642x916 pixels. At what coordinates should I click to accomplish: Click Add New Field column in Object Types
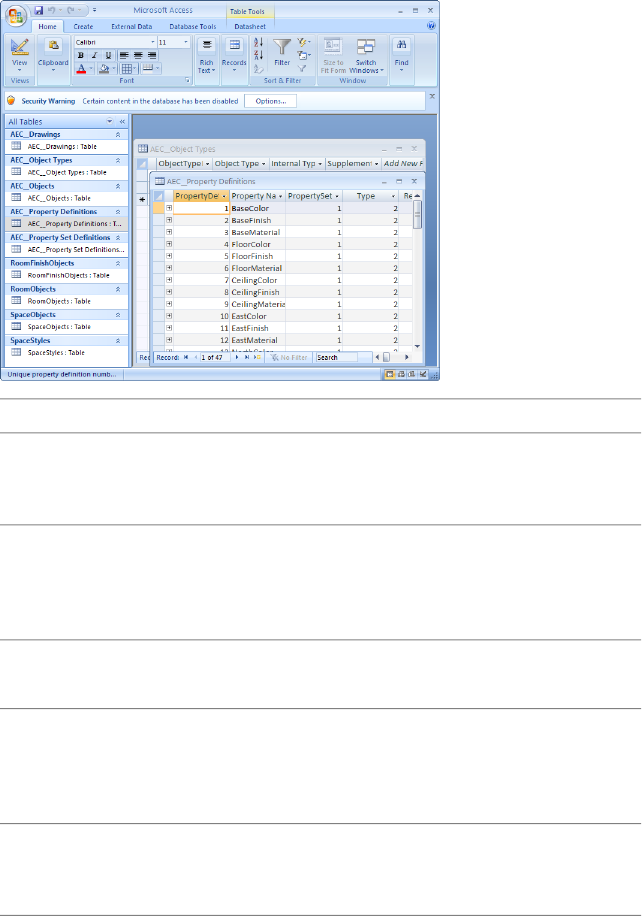[403, 164]
